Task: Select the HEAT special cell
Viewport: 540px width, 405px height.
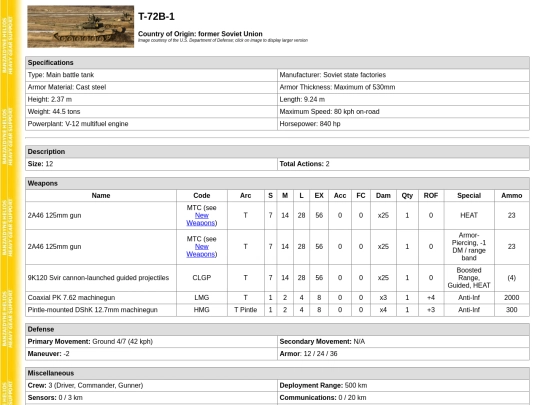Action: (x=469, y=216)
